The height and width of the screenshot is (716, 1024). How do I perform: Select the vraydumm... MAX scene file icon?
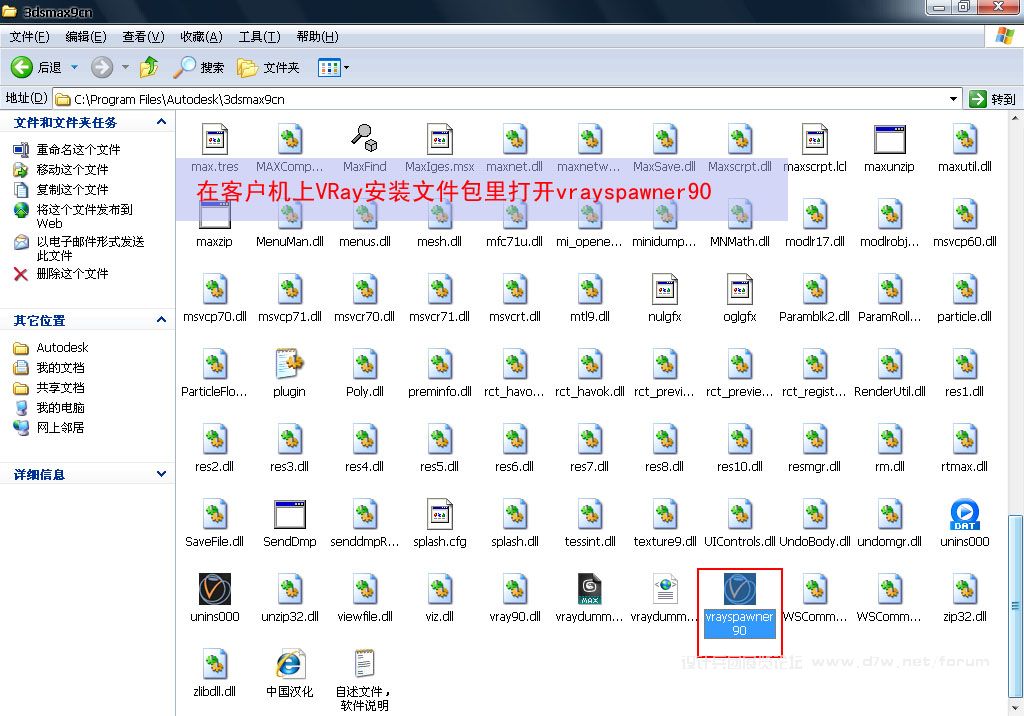point(589,589)
